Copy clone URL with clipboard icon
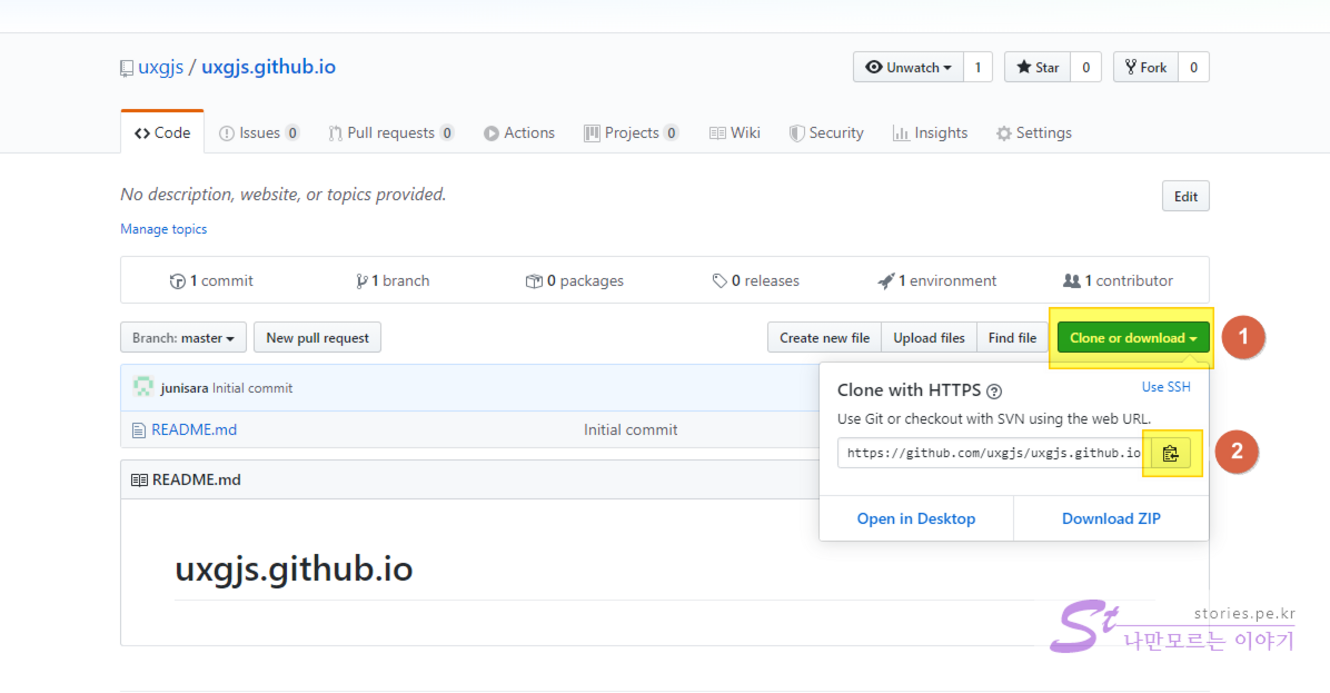The image size is (1330, 693). coord(1170,453)
